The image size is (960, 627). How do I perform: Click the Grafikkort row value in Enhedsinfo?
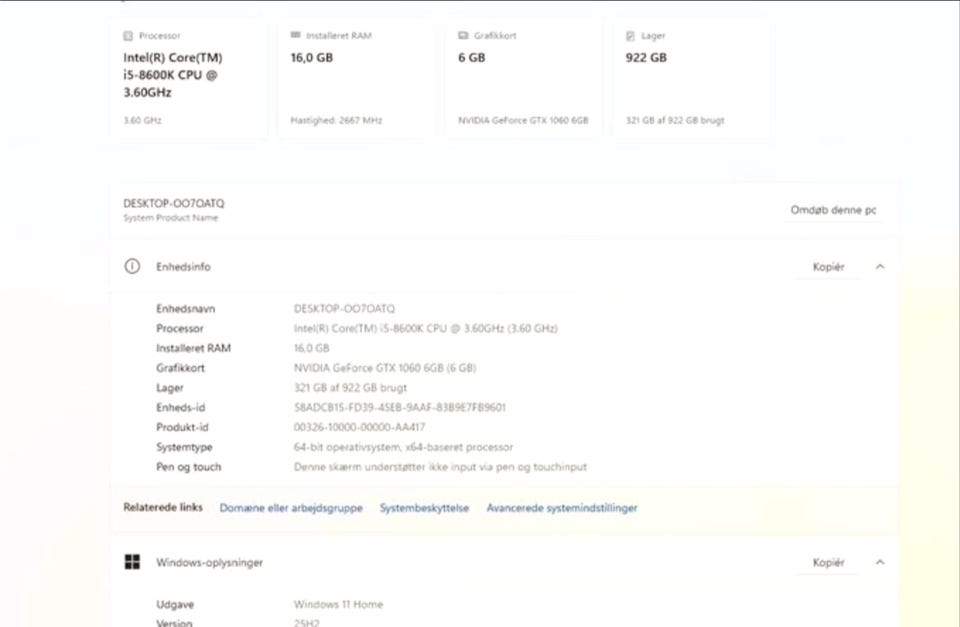[x=384, y=368]
